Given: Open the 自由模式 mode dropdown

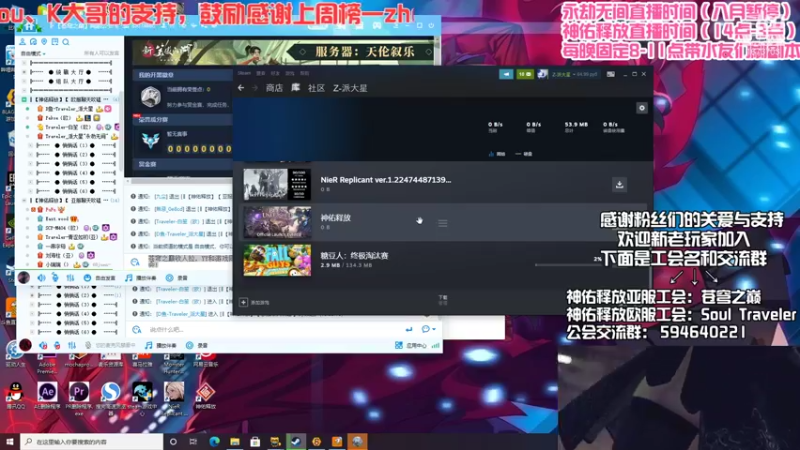Looking at the screenshot, I should tap(33, 54).
